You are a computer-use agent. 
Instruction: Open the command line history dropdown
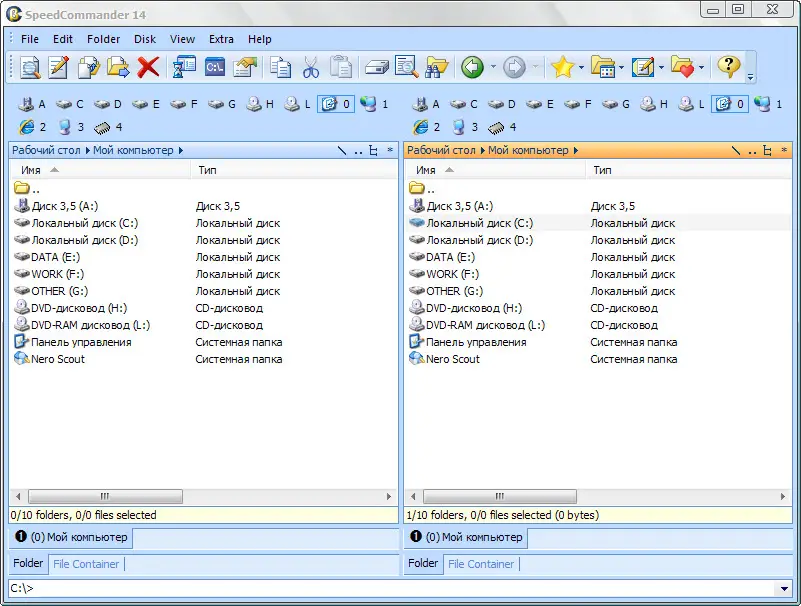[784, 589]
